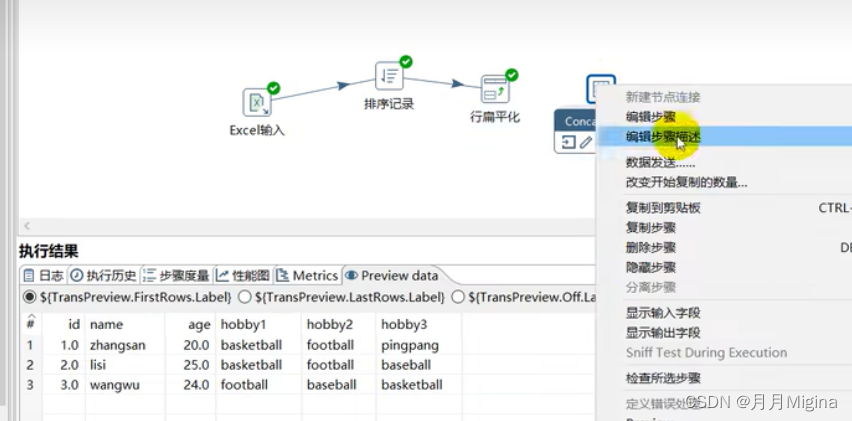Open the 执行历史 tab
This screenshot has height=421, width=852.
[103, 275]
